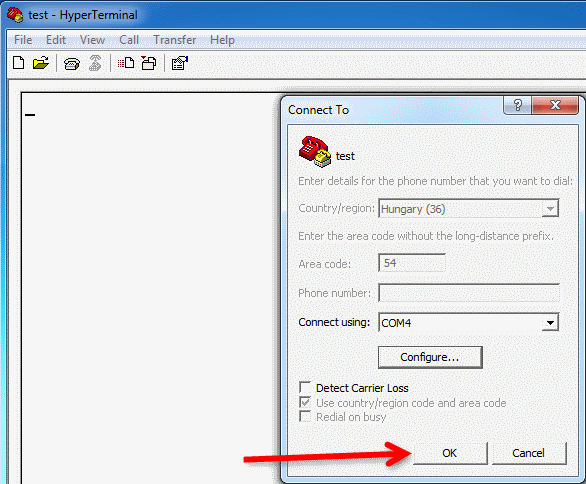Click the empty Phone number field
The width and height of the screenshot is (586, 484).
pyautogui.click(x=469, y=293)
